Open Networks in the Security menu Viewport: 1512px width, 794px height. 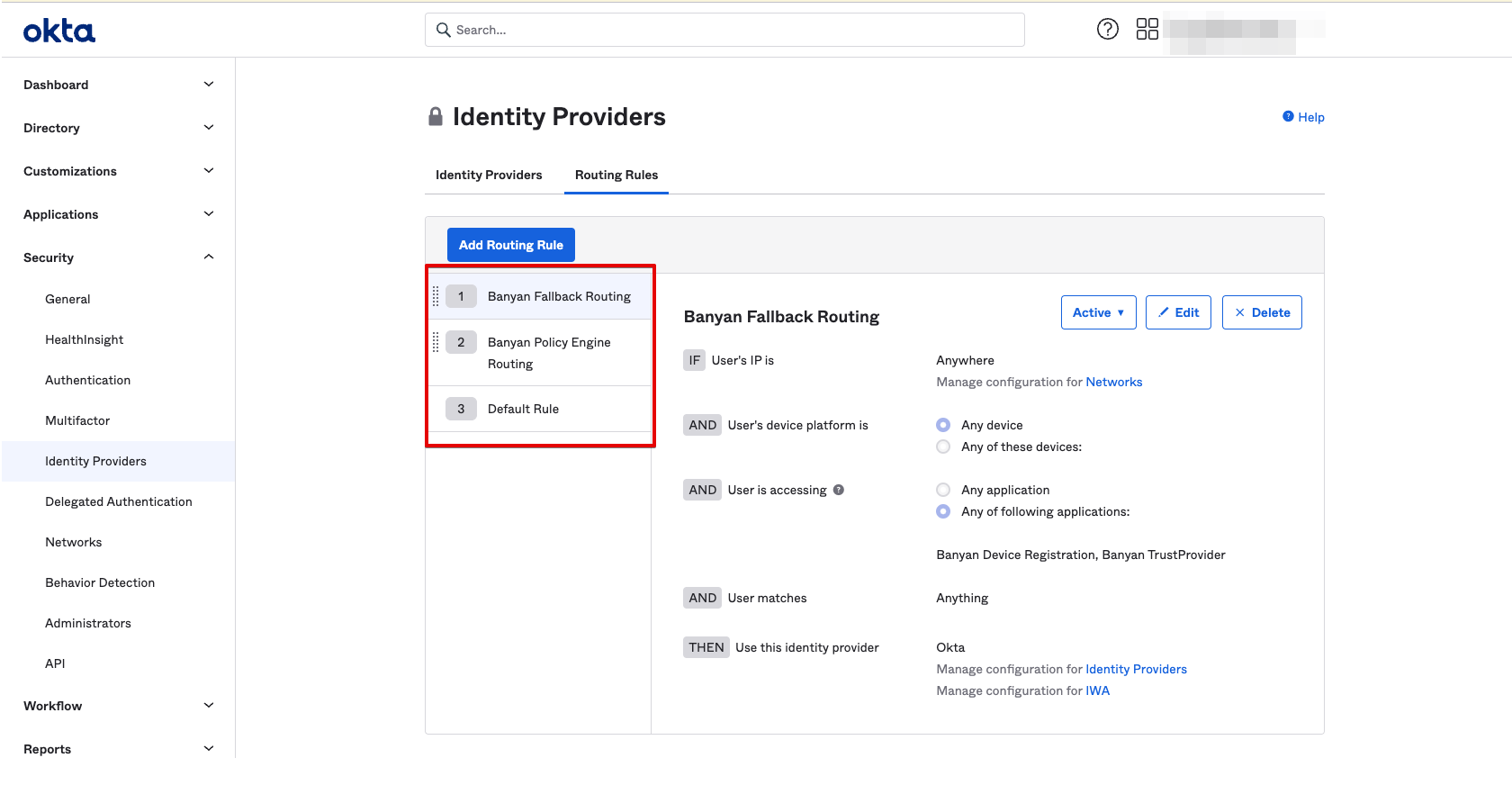point(74,542)
